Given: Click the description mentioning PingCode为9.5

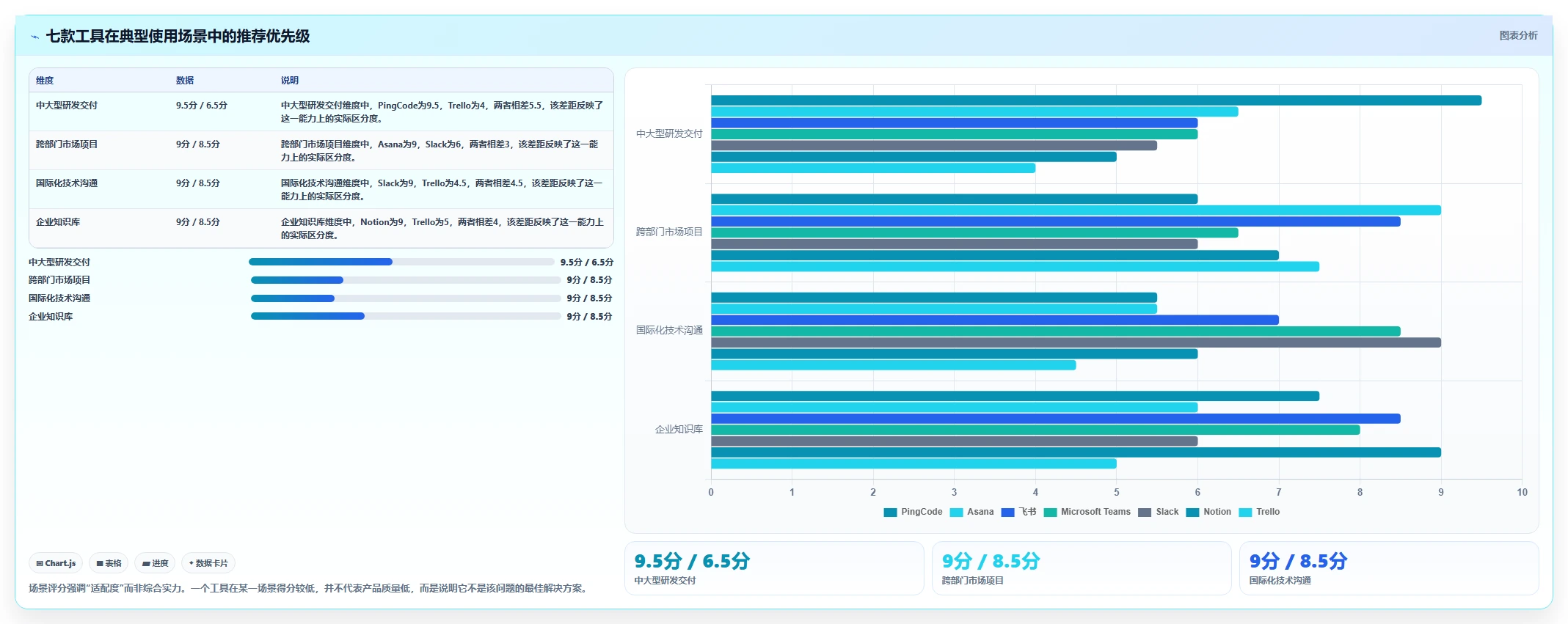Looking at the screenshot, I should coord(442,111).
